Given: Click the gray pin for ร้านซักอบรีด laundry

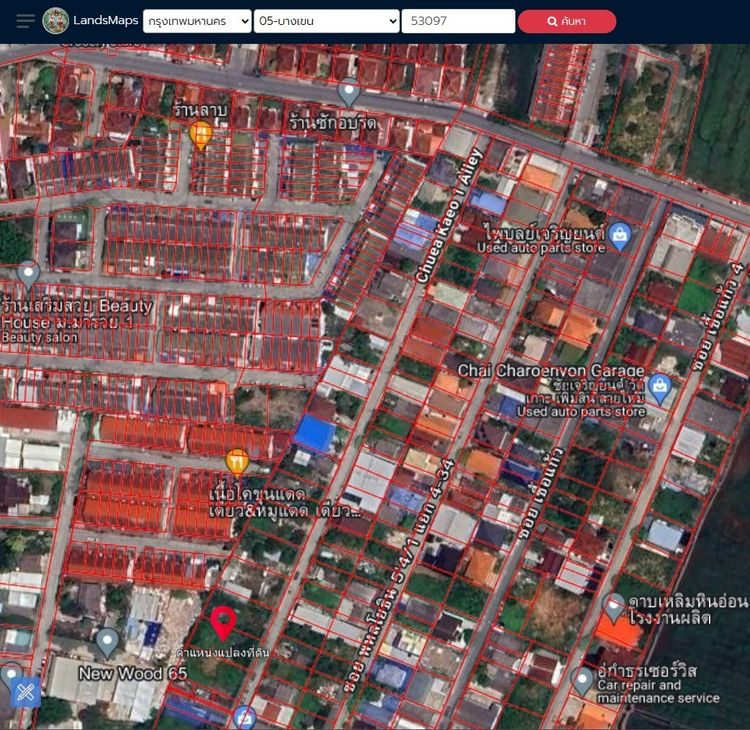Looking at the screenshot, I should (x=348, y=92).
